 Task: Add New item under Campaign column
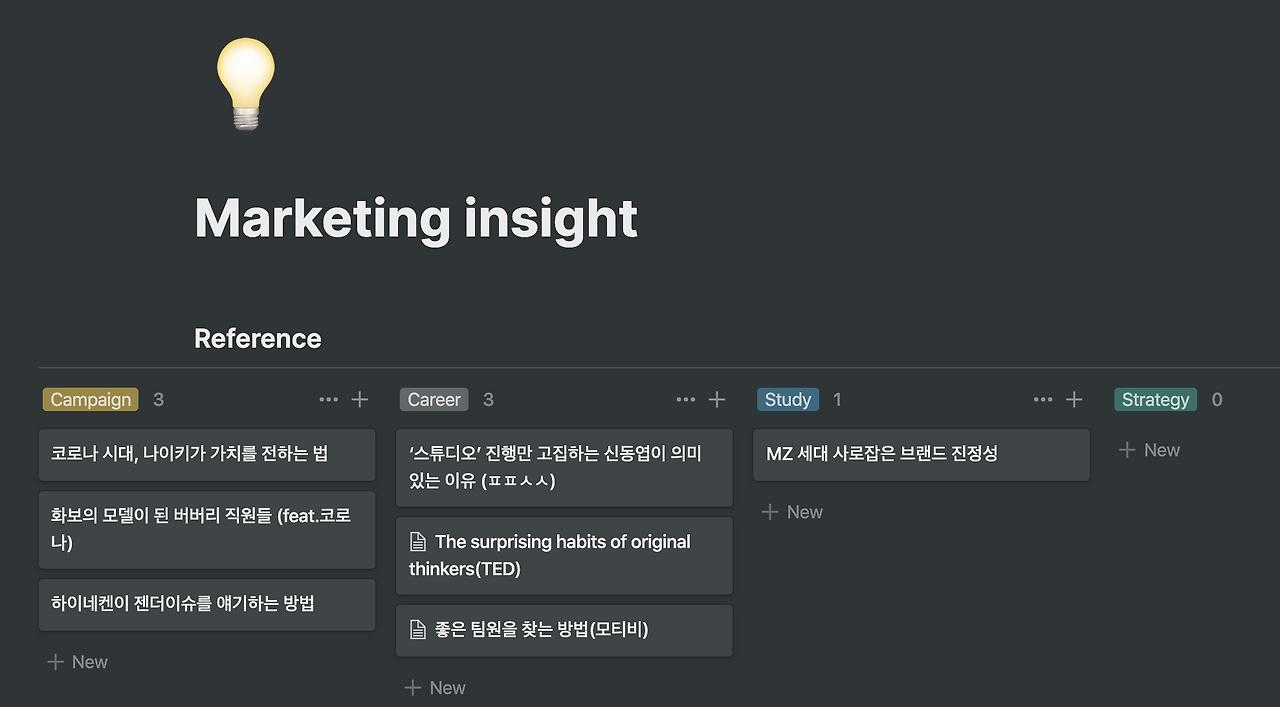coord(78,662)
